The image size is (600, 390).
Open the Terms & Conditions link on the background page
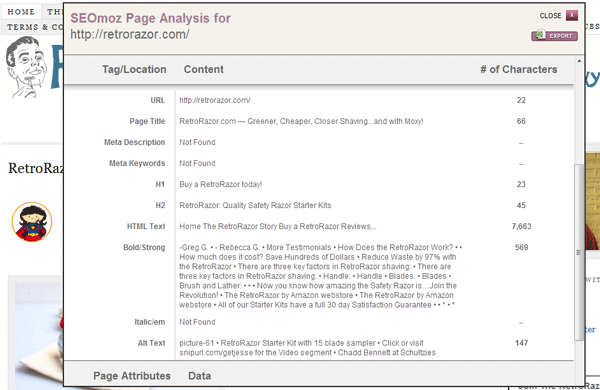point(35,27)
